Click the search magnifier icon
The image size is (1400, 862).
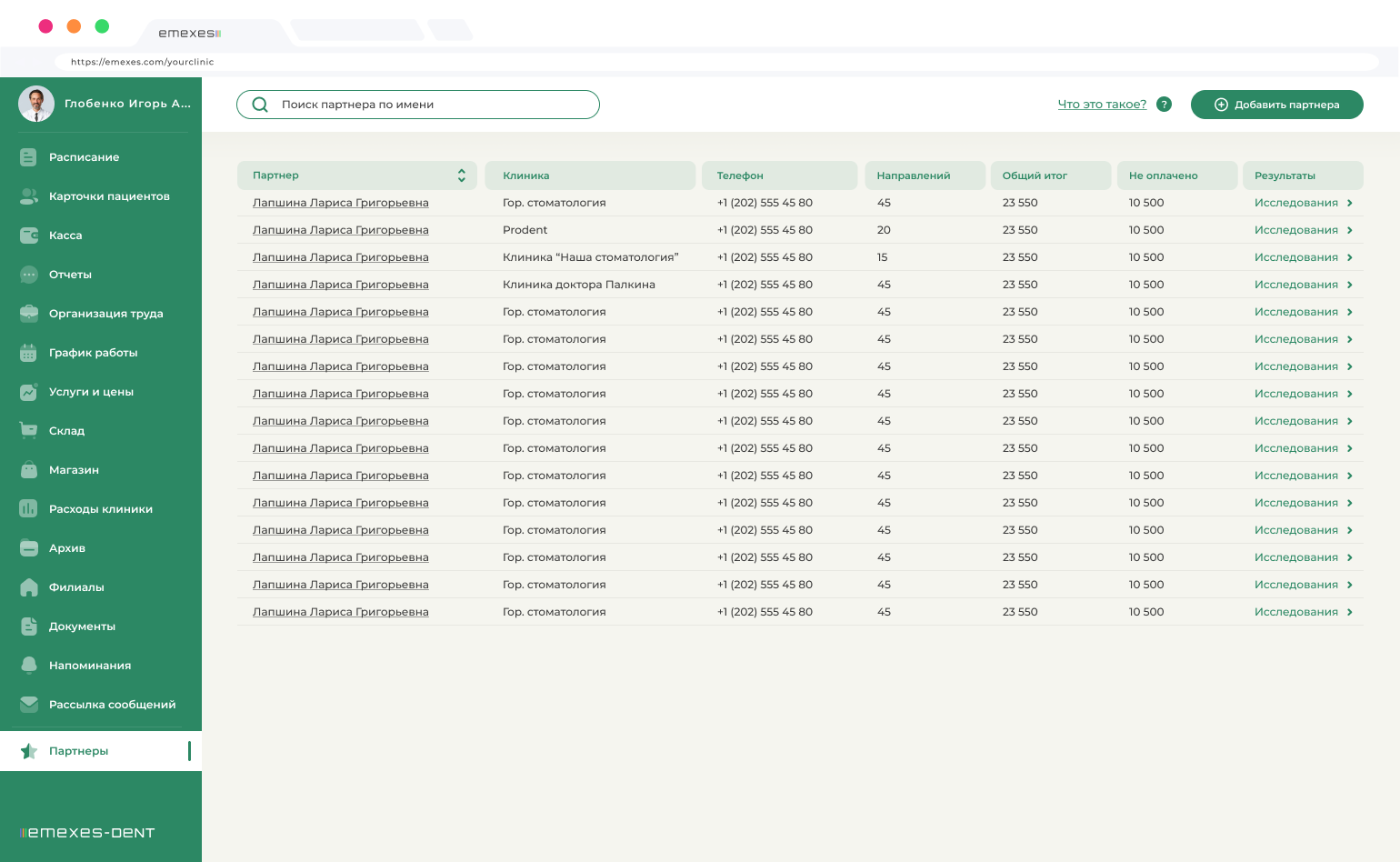pyautogui.click(x=260, y=105)
